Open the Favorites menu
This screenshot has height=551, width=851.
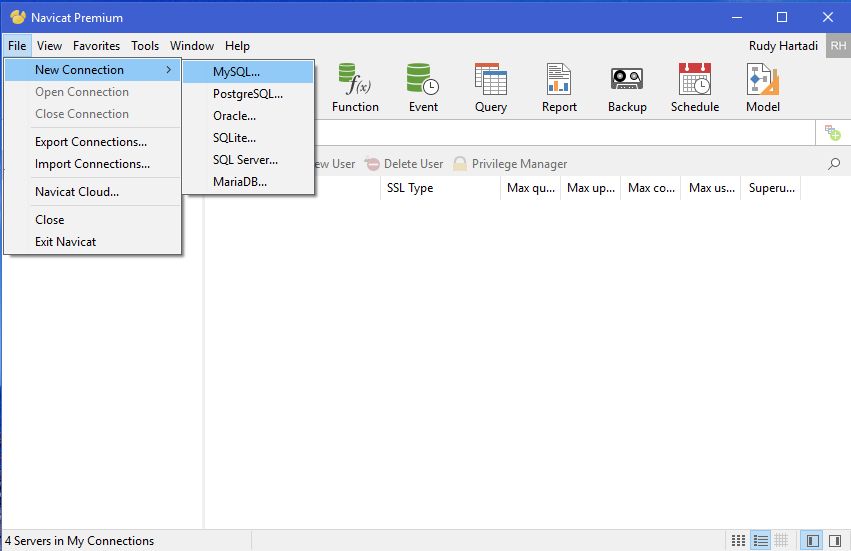[96, 46]
